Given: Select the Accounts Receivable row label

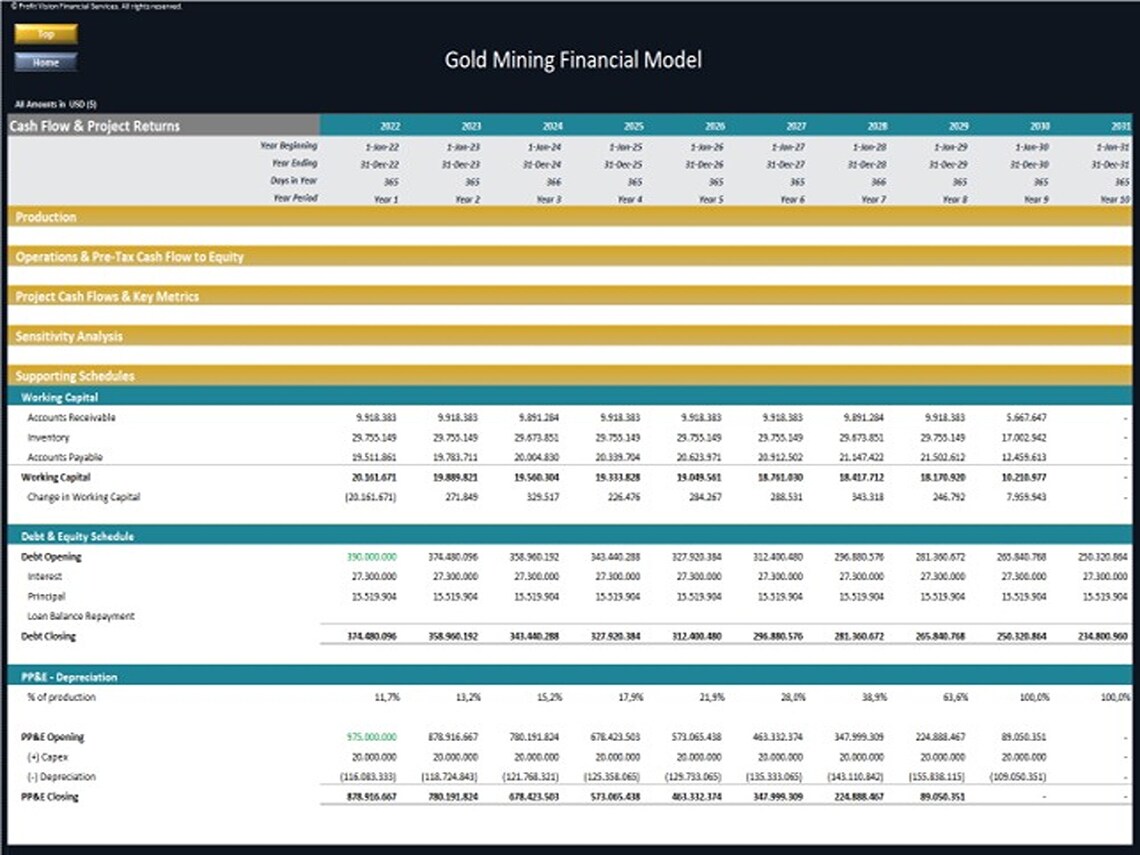Looking at the screenshot, I should coord(71,417).
